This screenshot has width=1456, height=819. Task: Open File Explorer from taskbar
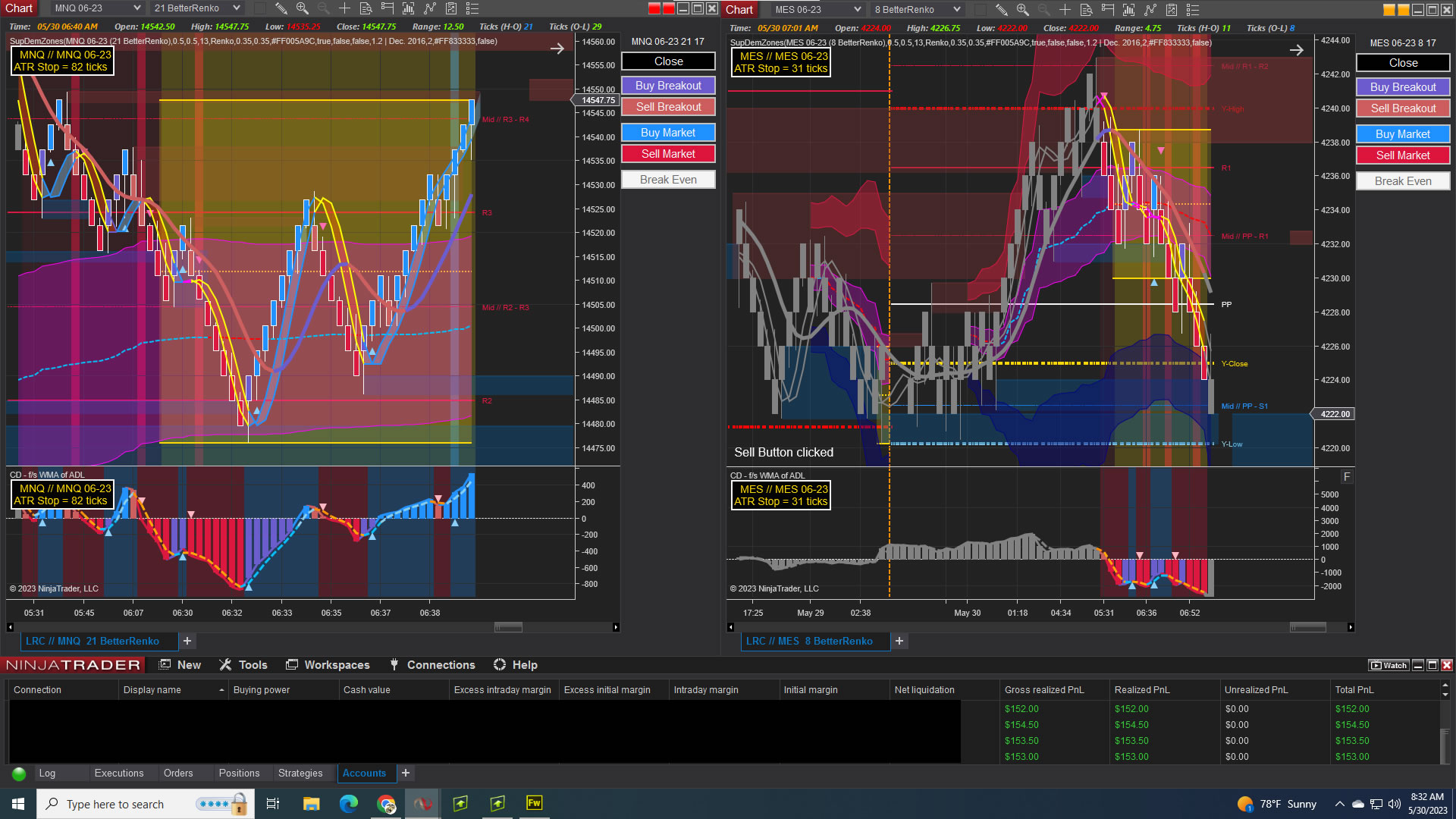311,804
